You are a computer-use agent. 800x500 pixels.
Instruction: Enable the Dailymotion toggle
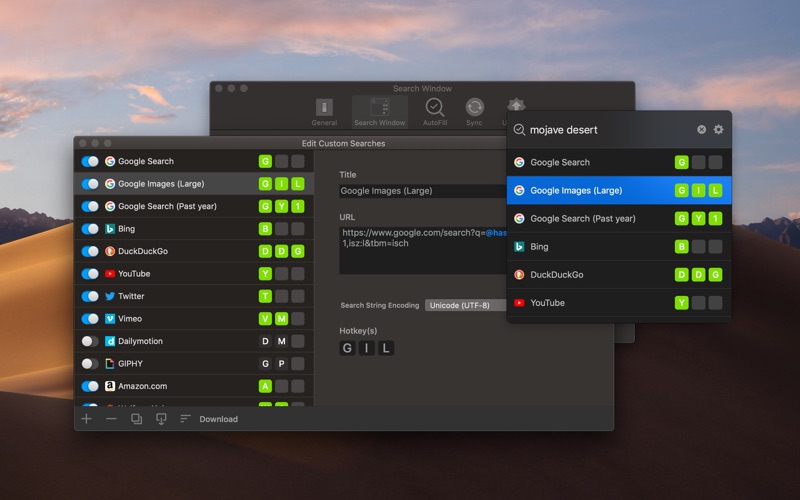pyautogui.click(x=90, y=341)
